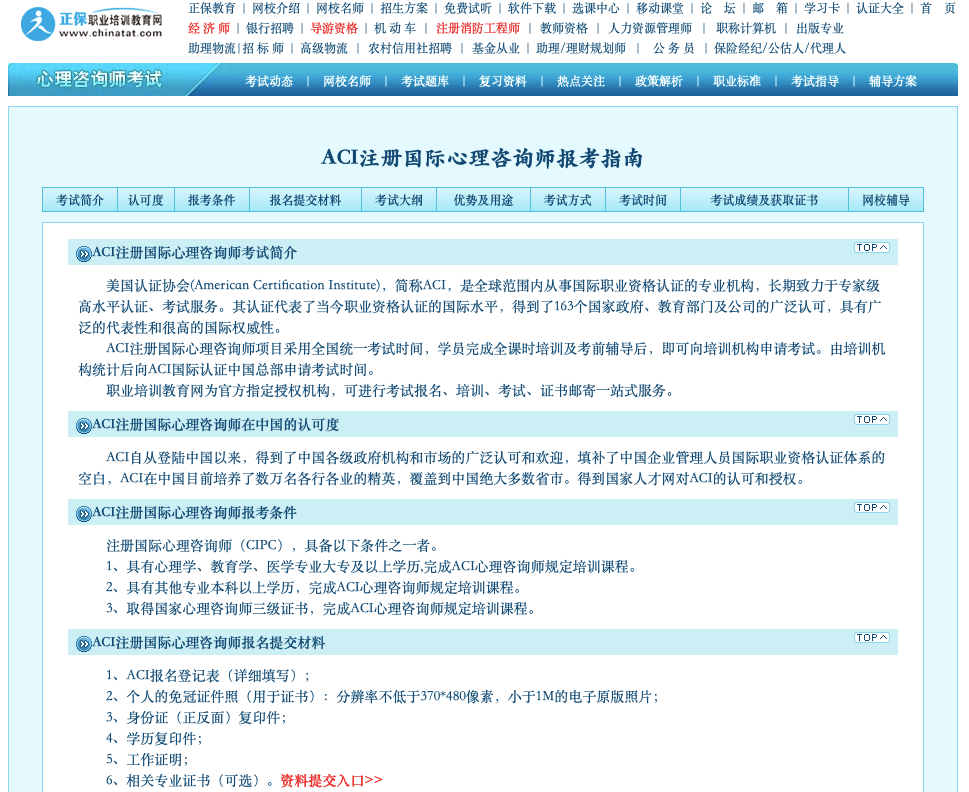Open 农村信用社招聘 link
This screenshot has height=792, width=969.
410,48
